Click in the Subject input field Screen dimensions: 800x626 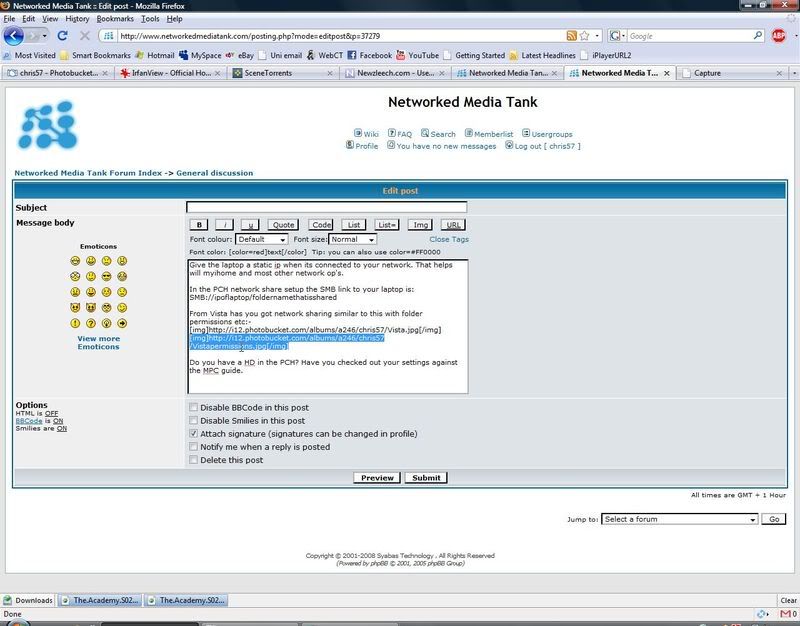click(327, 207)
